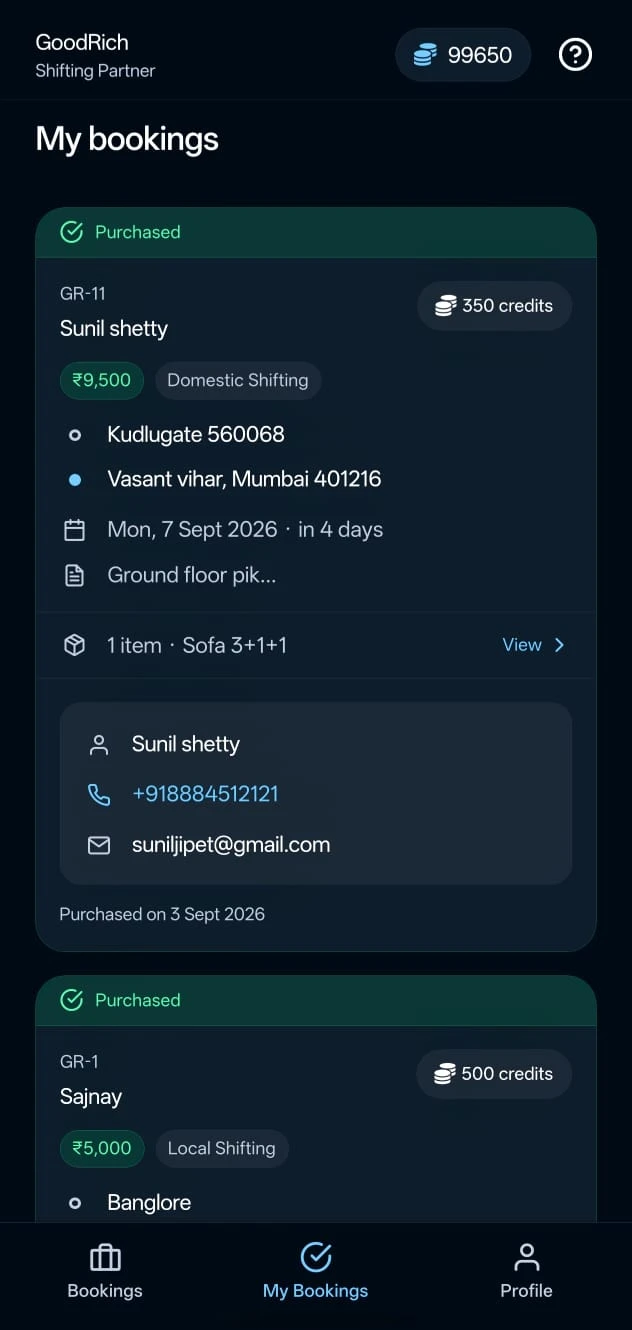Image resolution: width=632 pixels, height=1330 pixels.
Task: Click the phone icon beside +918884512121
Action: [x=99, y=794]
